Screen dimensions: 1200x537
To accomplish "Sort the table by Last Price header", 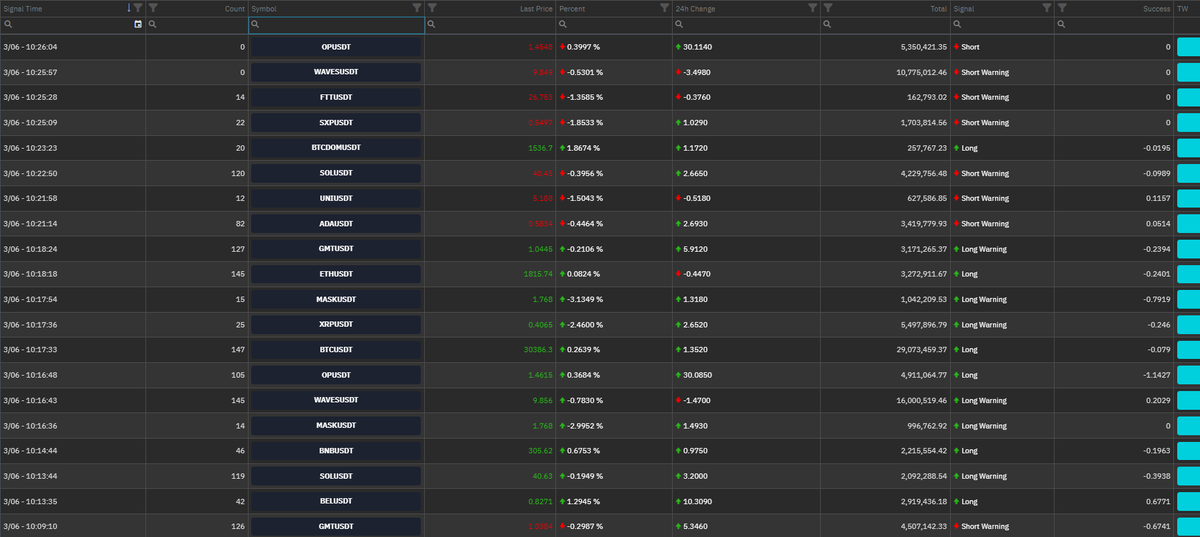I will pos(536,8).
